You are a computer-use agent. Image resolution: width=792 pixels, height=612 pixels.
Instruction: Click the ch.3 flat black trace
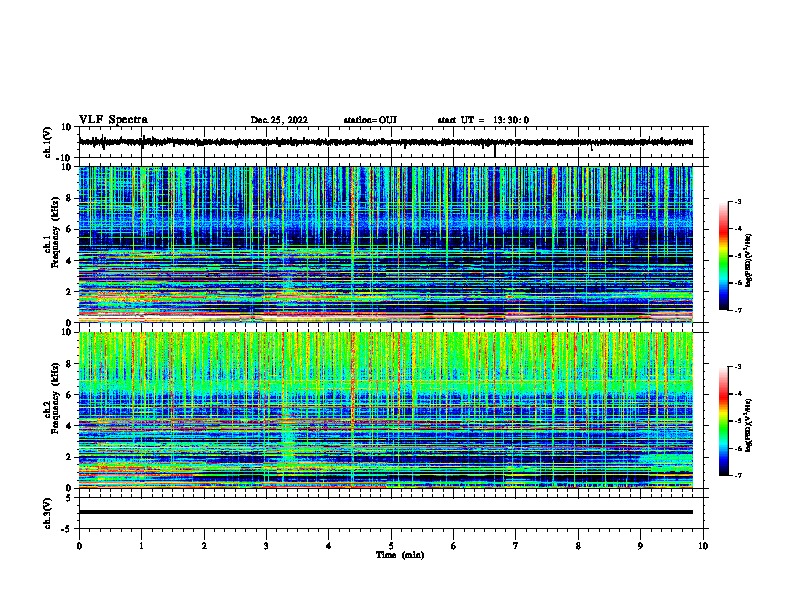click(x=385, y=512)
